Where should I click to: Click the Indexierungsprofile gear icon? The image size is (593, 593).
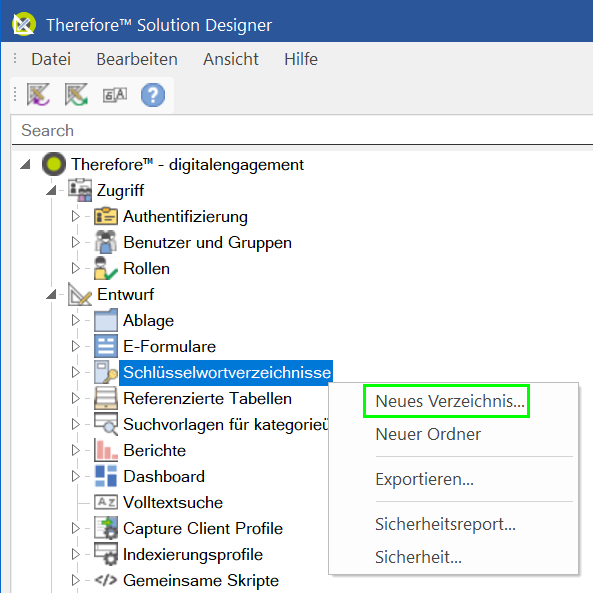106,554
